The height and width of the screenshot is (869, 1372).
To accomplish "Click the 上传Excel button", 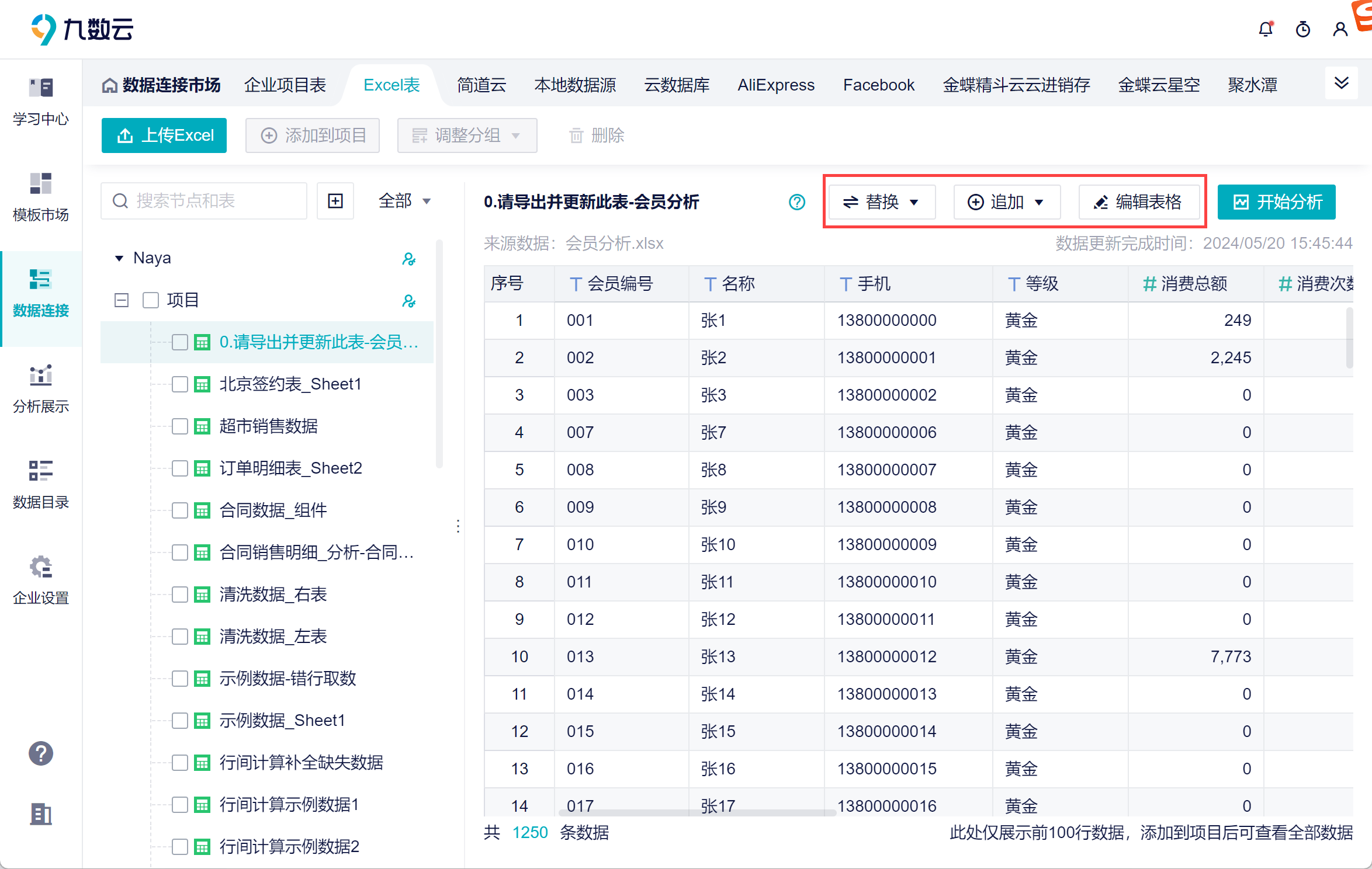I will click(164, 135).
